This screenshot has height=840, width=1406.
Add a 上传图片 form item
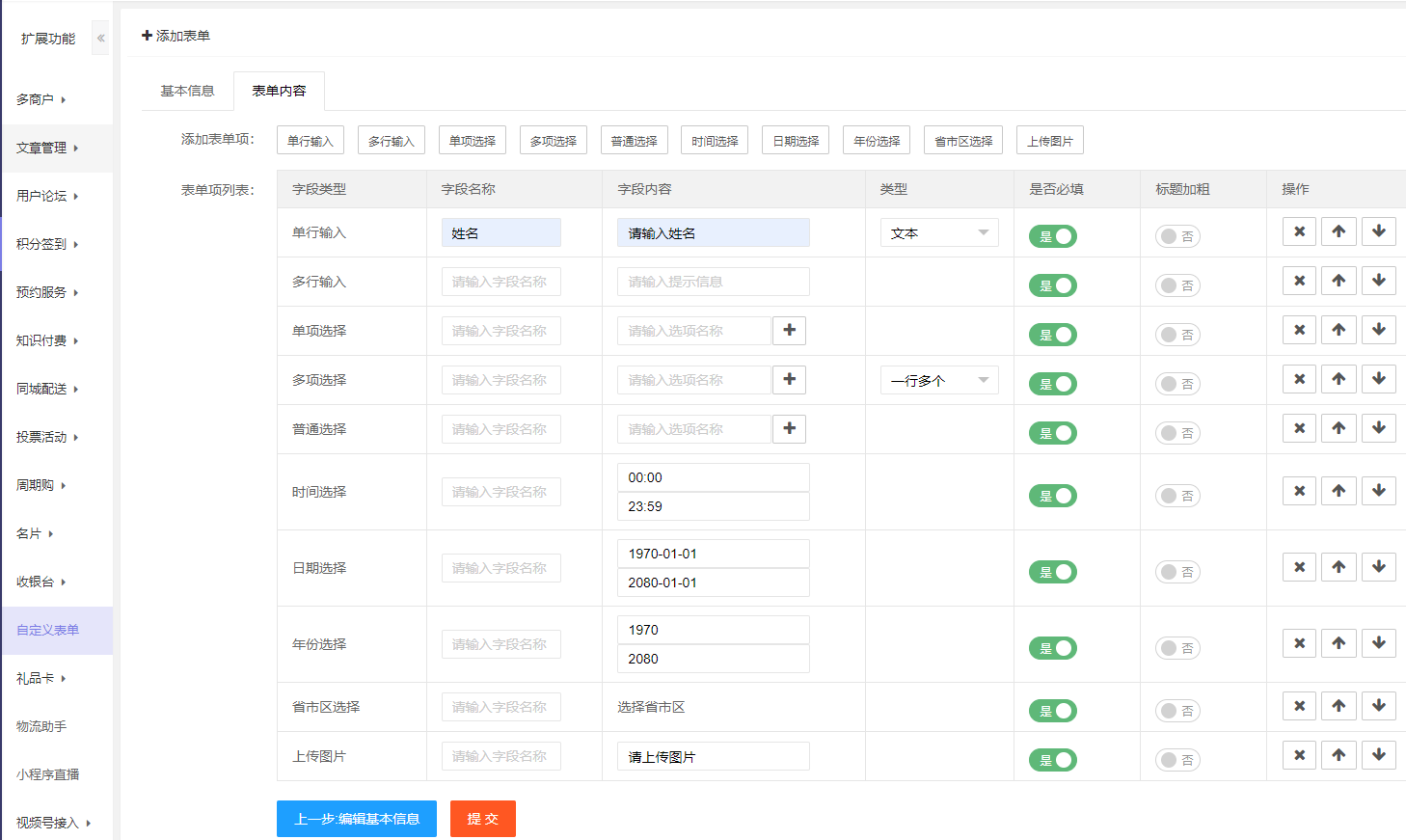click(x=1050, y=141)
